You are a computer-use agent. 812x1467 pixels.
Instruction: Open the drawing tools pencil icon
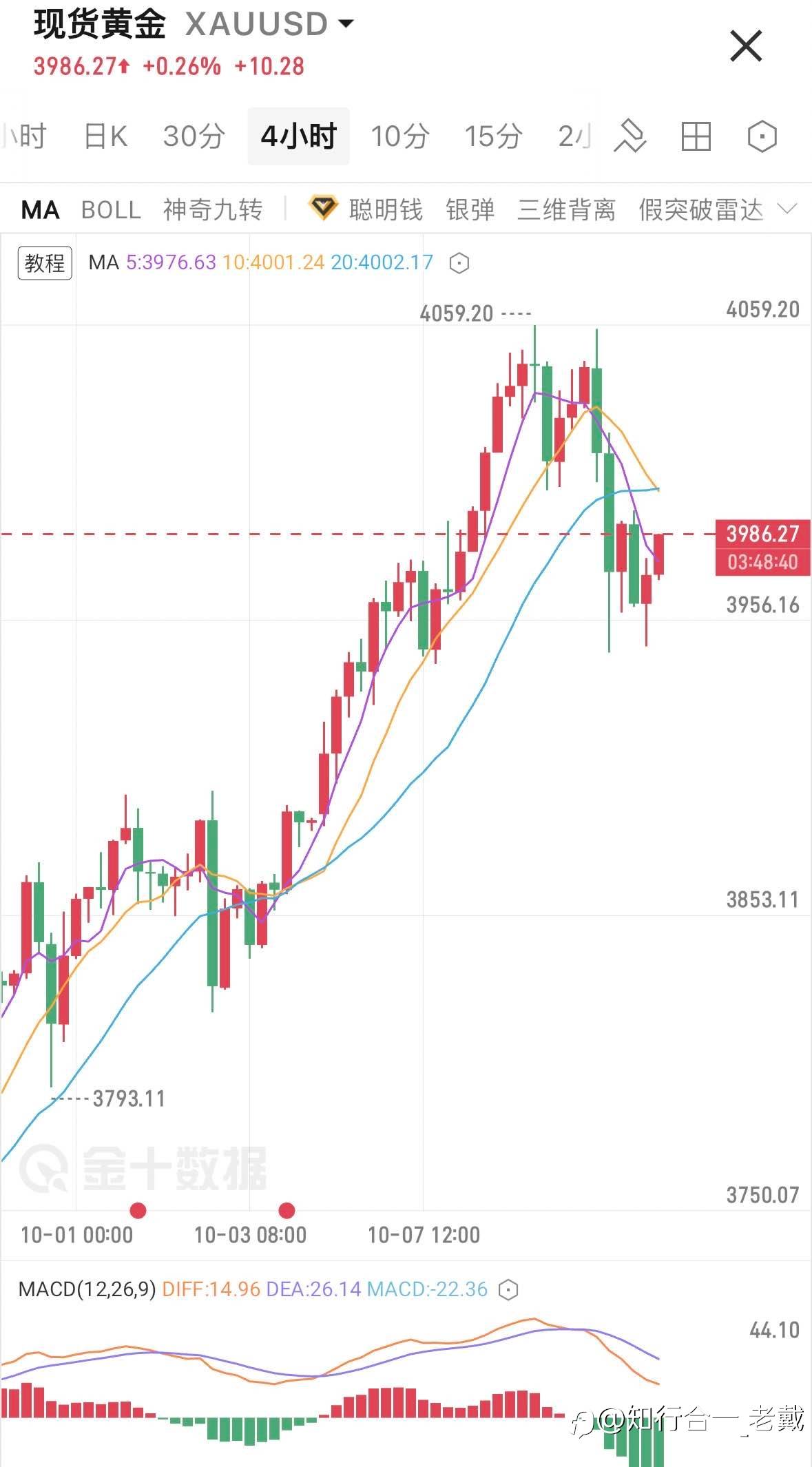[629, 136]
